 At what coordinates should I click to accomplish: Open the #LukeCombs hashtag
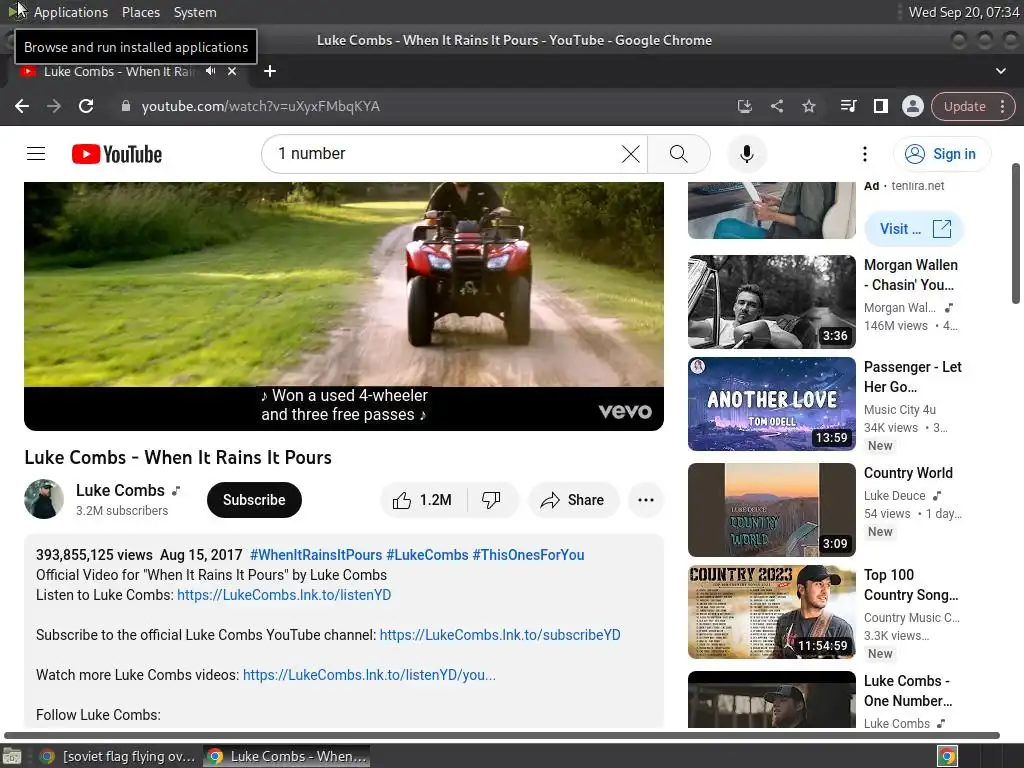click(x=427, y=555)
